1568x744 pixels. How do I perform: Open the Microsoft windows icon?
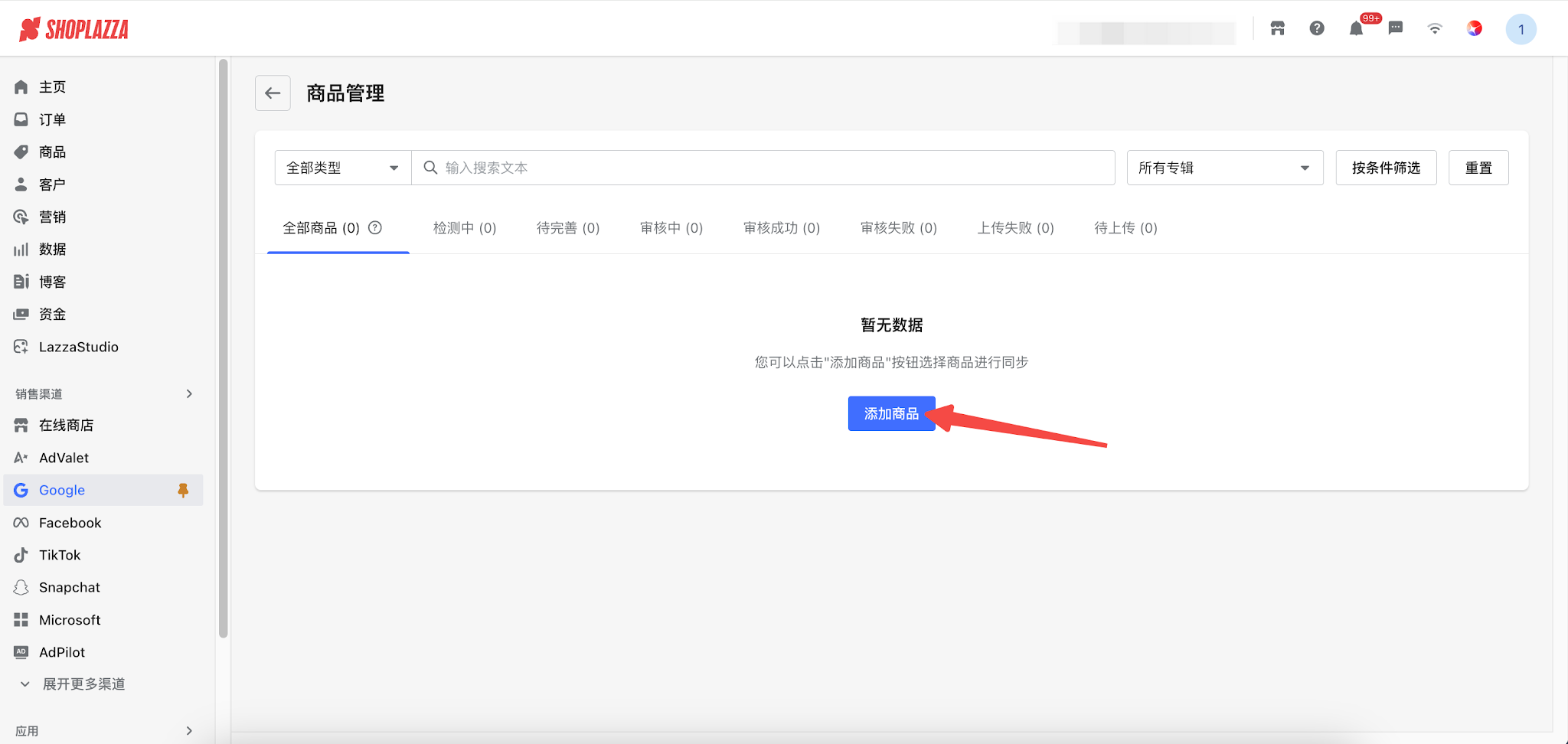tap(21, 620)
